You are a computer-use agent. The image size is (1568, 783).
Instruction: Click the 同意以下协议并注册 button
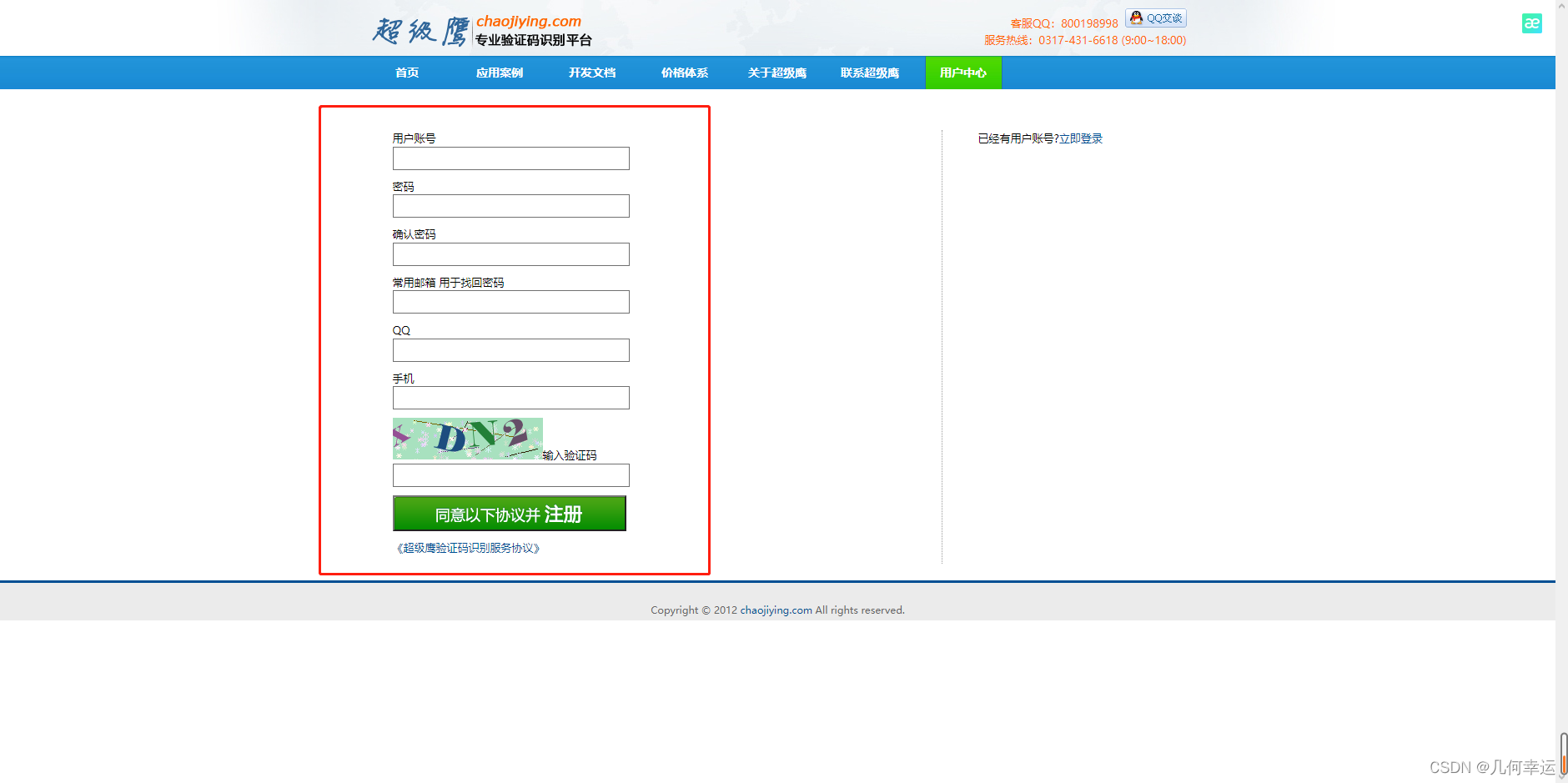tap(510, 514)
